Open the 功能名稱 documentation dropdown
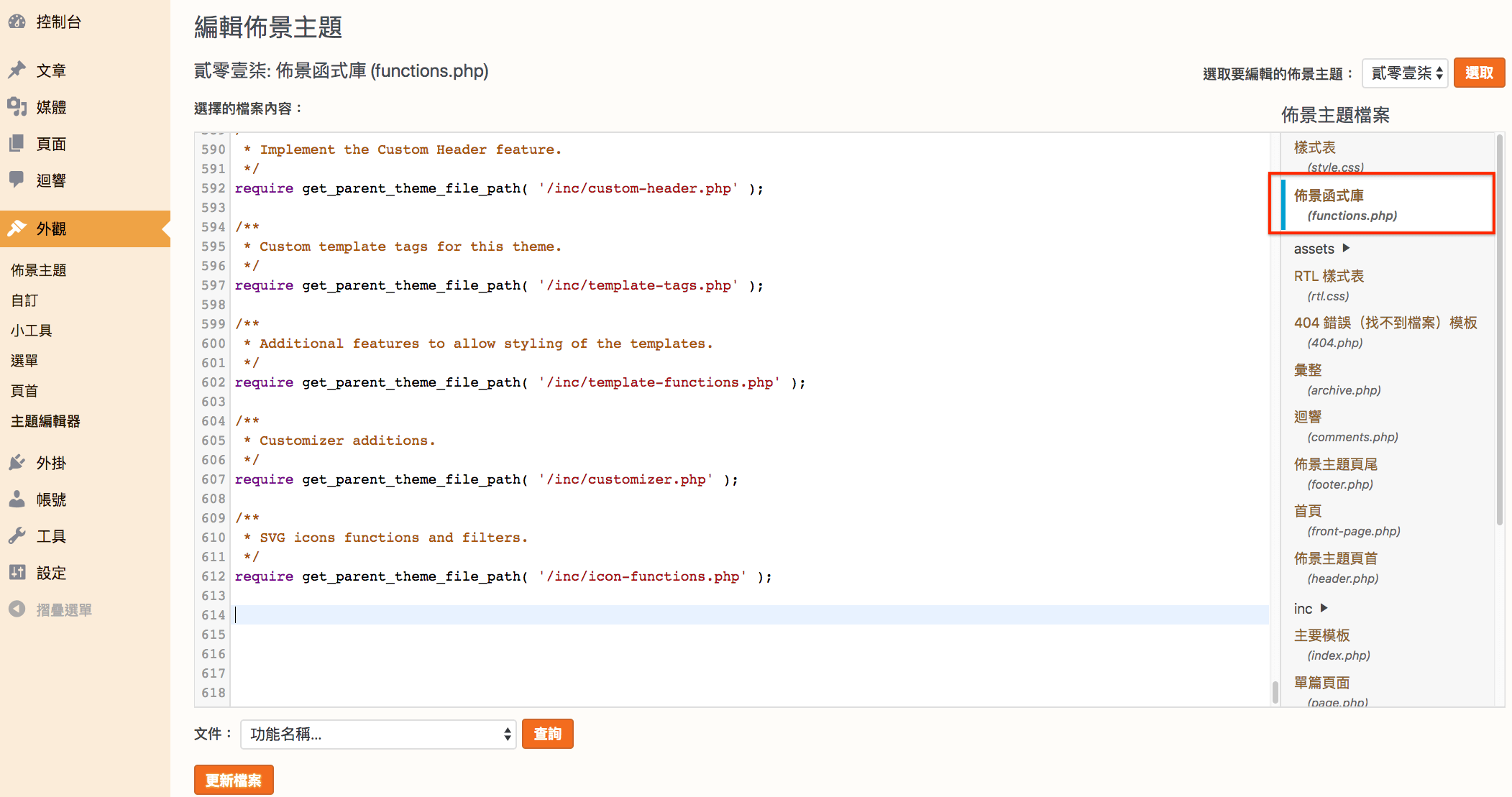 click(378, 734)
